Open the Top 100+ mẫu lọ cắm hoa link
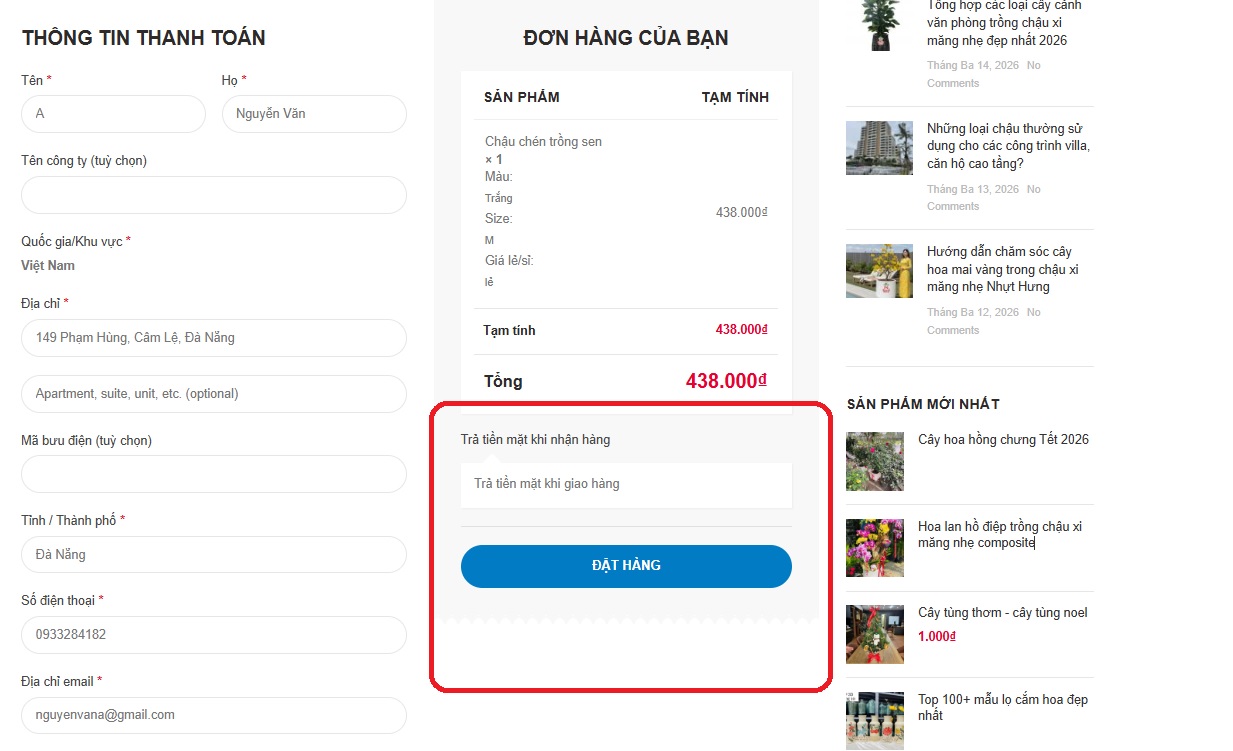The height and width of the screenshot is (751, 1233). click(x=1002, y=707)
